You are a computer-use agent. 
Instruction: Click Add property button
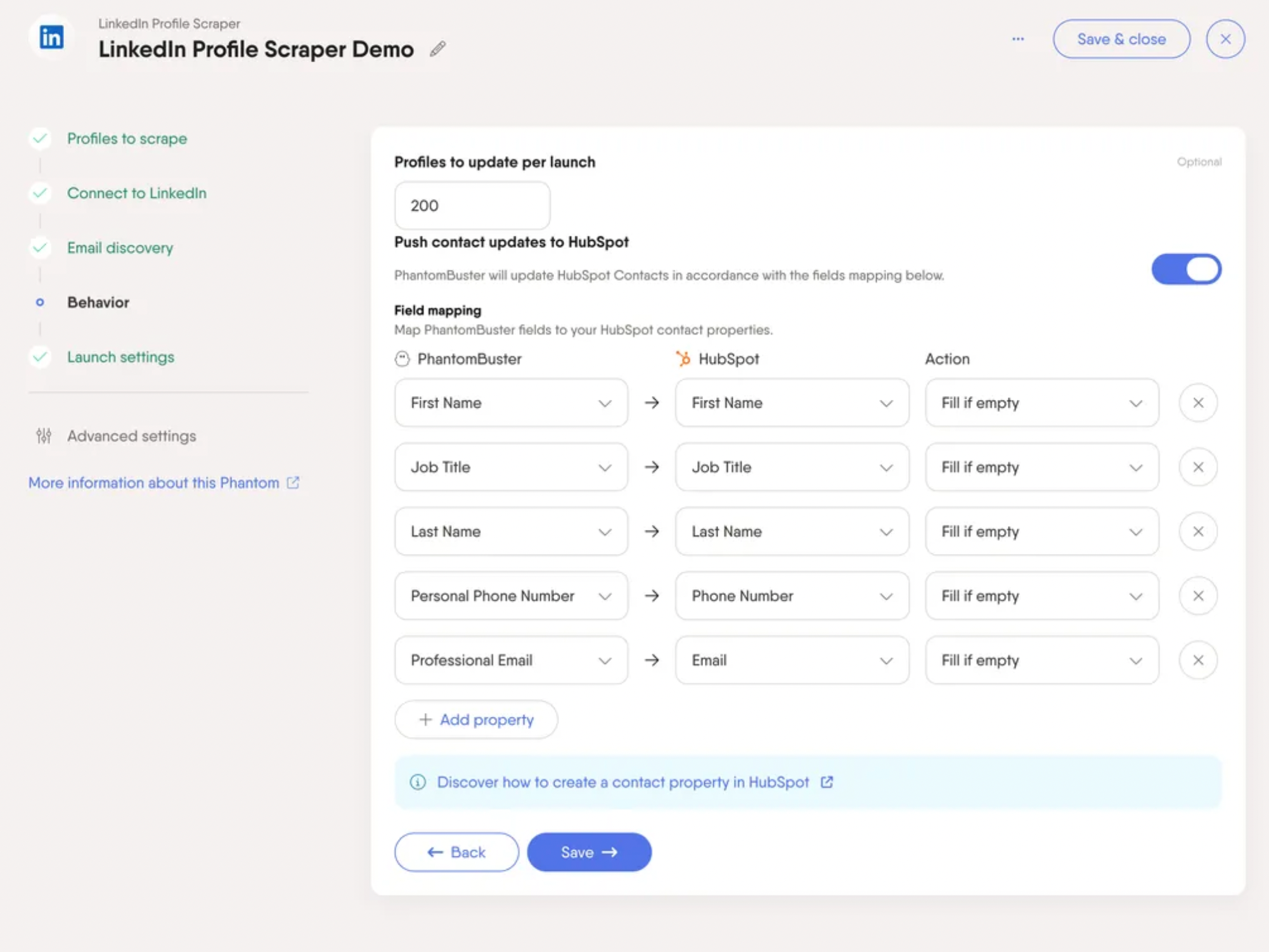pyautogui.click(x=476, y=719)
